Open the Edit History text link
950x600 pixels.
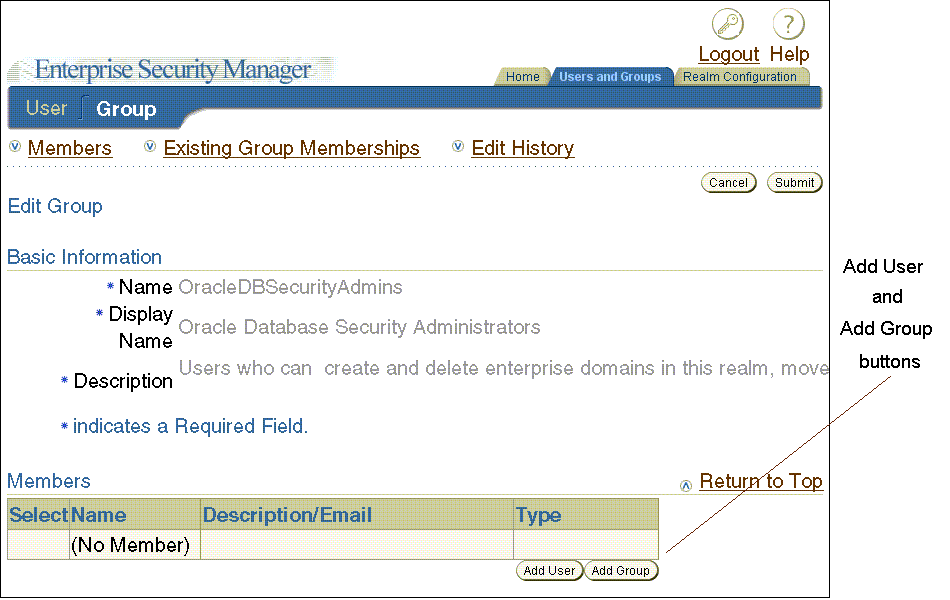click(x=522, y=148)
